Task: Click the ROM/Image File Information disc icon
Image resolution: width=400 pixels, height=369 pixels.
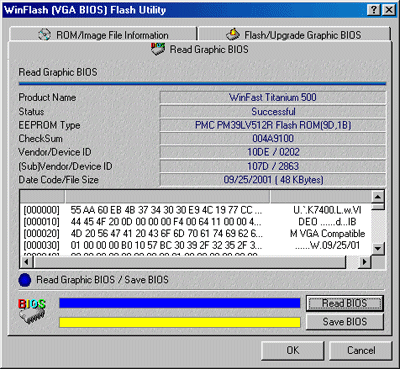Action: coord(44,35)
